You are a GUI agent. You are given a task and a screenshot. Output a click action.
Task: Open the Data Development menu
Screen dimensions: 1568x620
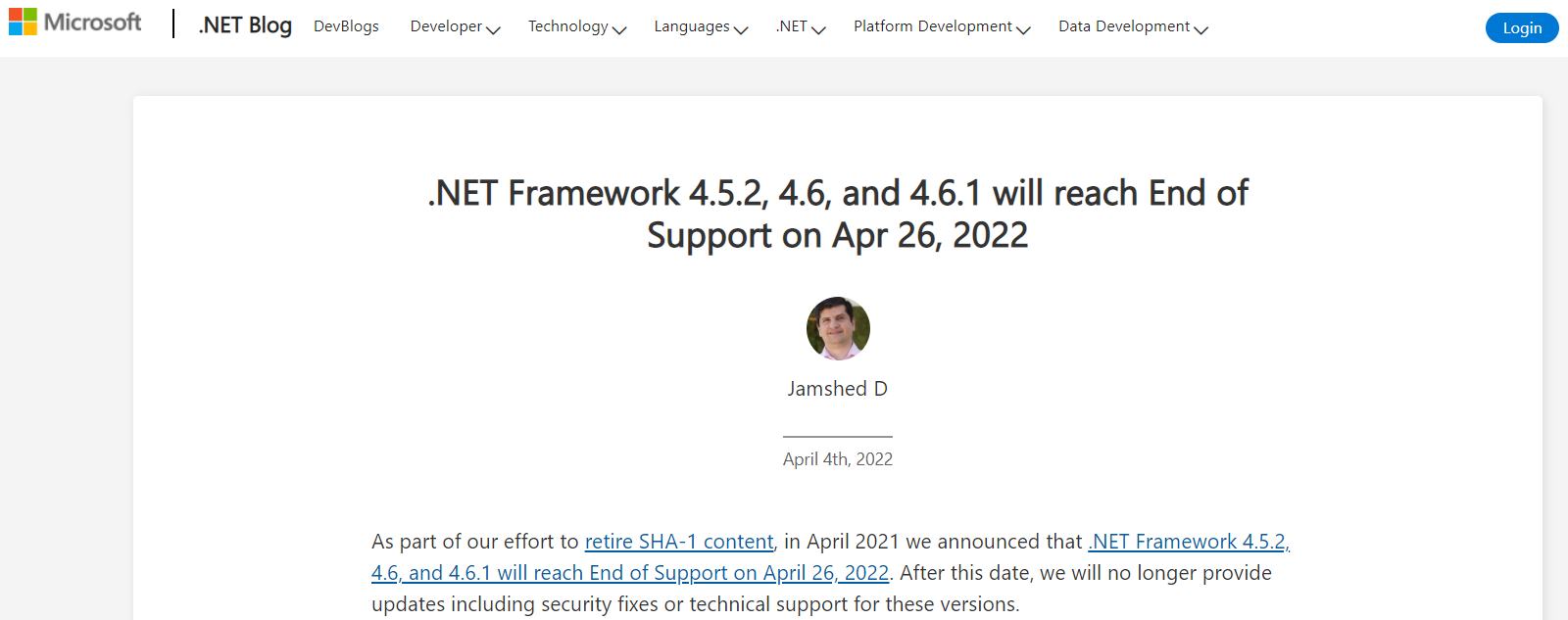(x=1133, y=26)
